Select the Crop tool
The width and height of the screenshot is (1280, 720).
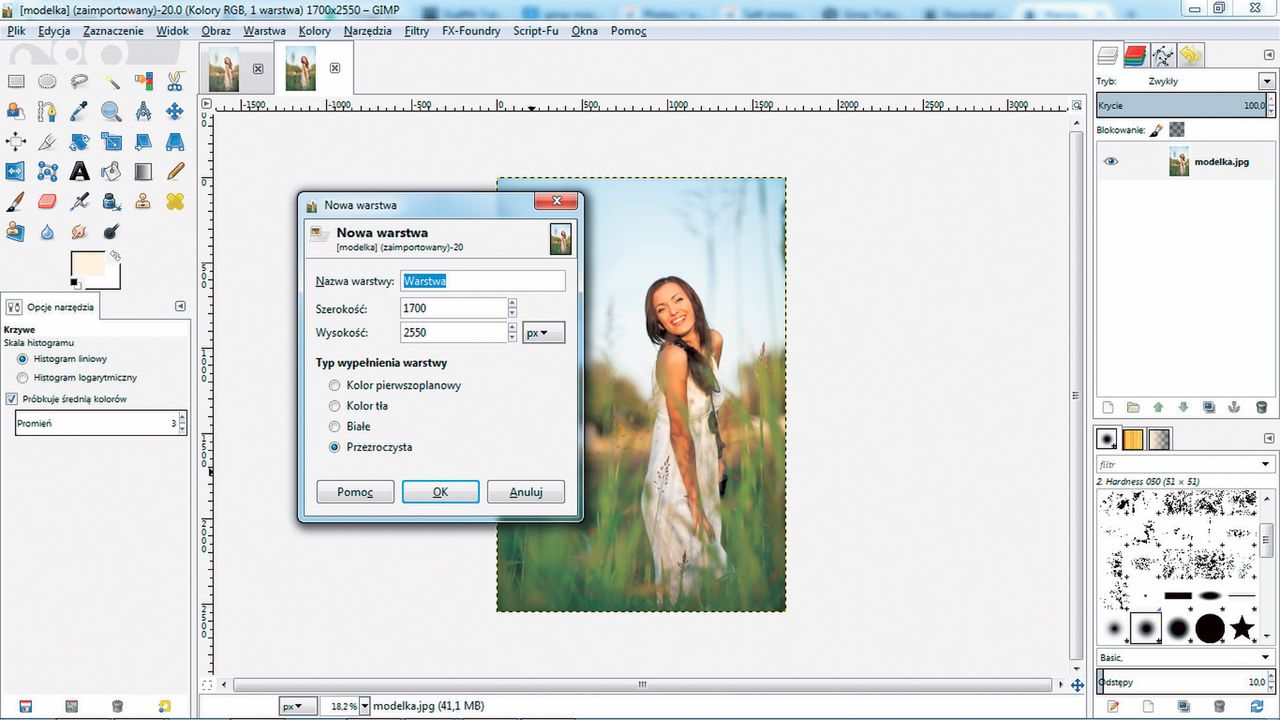47,142
